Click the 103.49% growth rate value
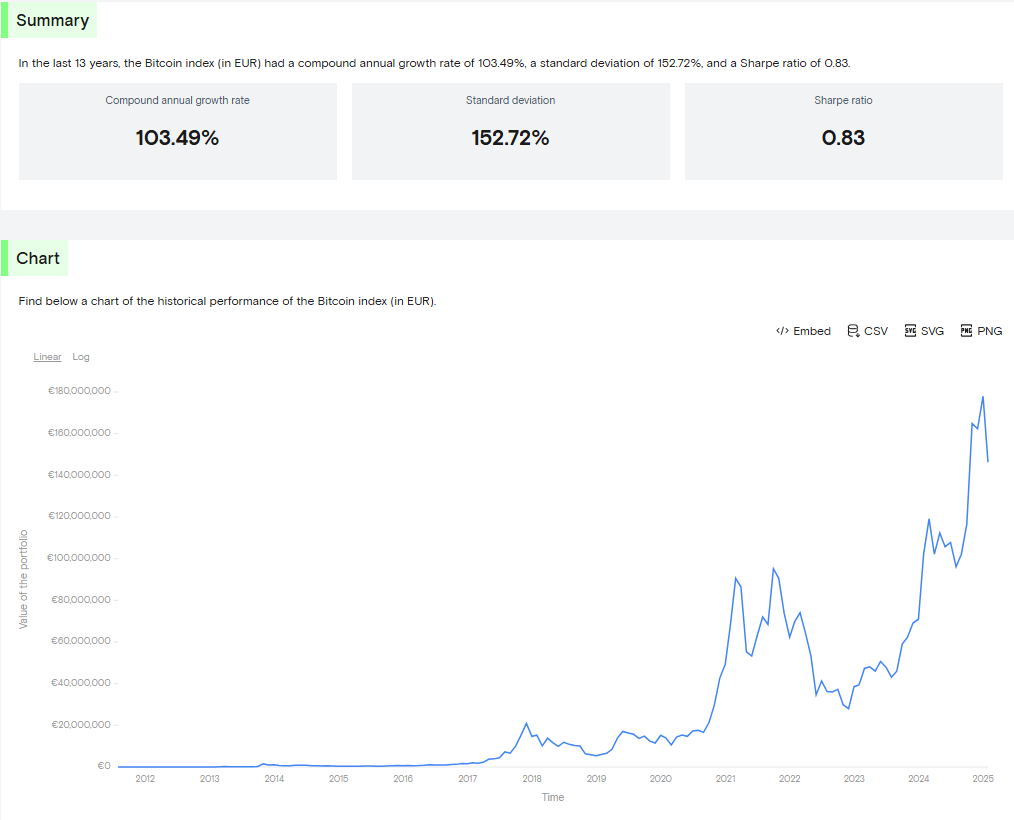The width and height of the screenshot is (1014, 820). (x=177, y=138)
